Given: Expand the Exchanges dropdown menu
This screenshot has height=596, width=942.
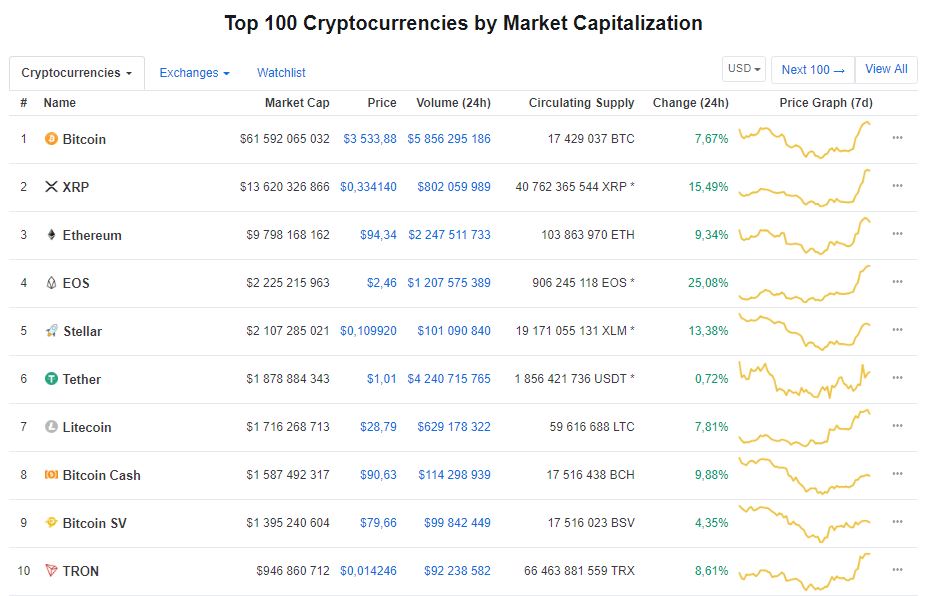Looking at the screenshot, I should (195, 73).
